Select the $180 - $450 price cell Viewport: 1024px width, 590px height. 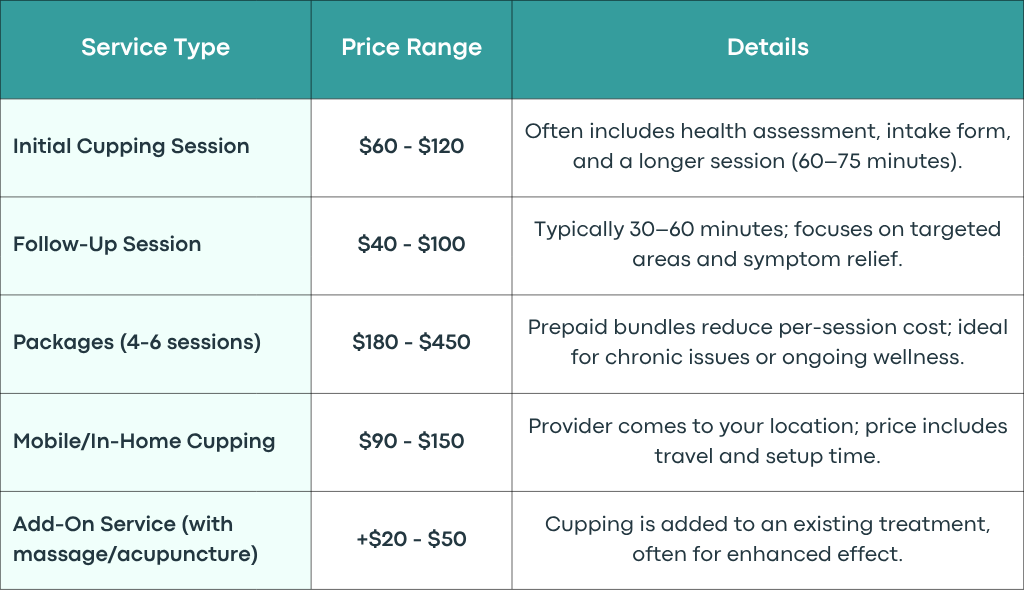click(411, 342)
